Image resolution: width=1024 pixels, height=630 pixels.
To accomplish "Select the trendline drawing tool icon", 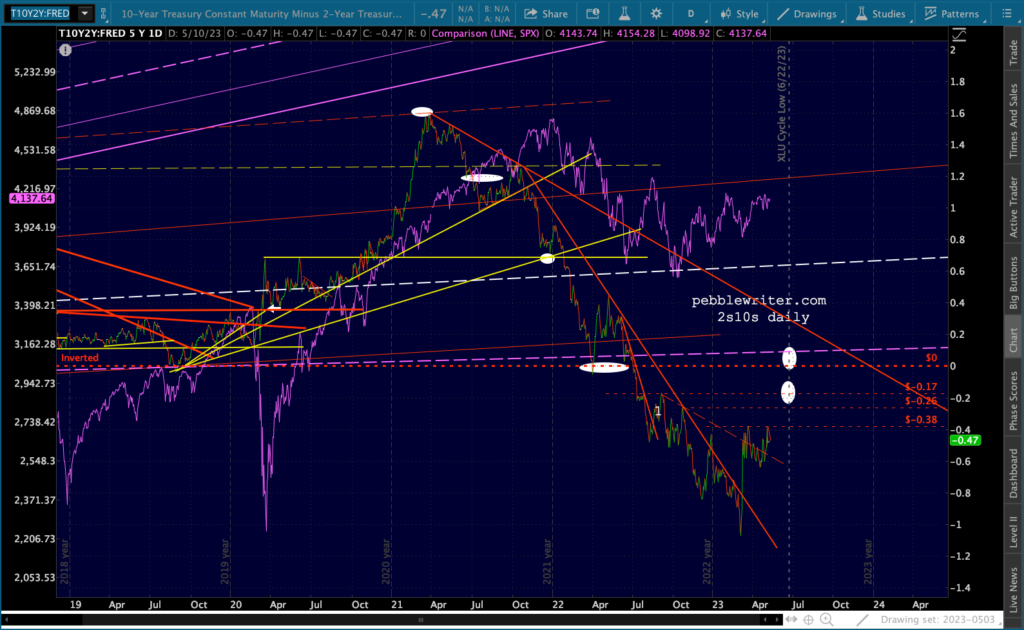I will (x=863, y=619).
